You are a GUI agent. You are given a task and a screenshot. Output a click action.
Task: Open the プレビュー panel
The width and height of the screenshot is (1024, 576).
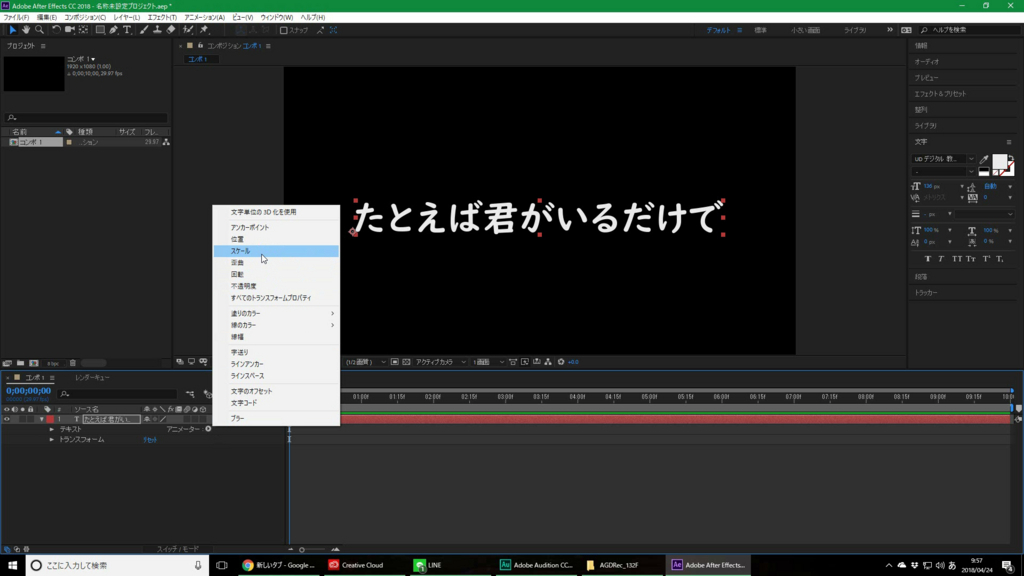tap(926, 78)
